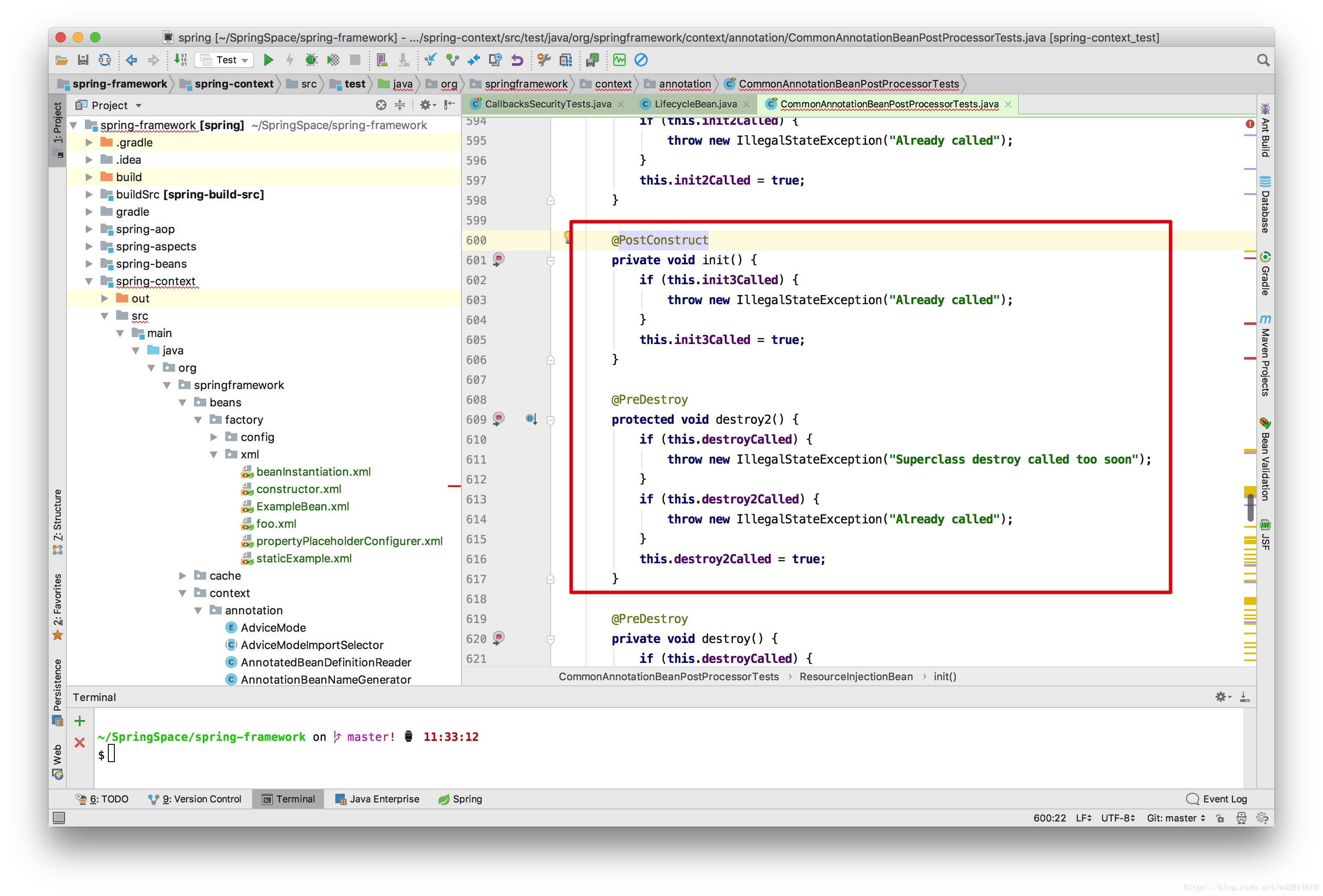This screenshot has height=896, width=1323.
Task: Click ResourceInjectionBean in editor breadcrumb
Action: [x=856, y=676]
